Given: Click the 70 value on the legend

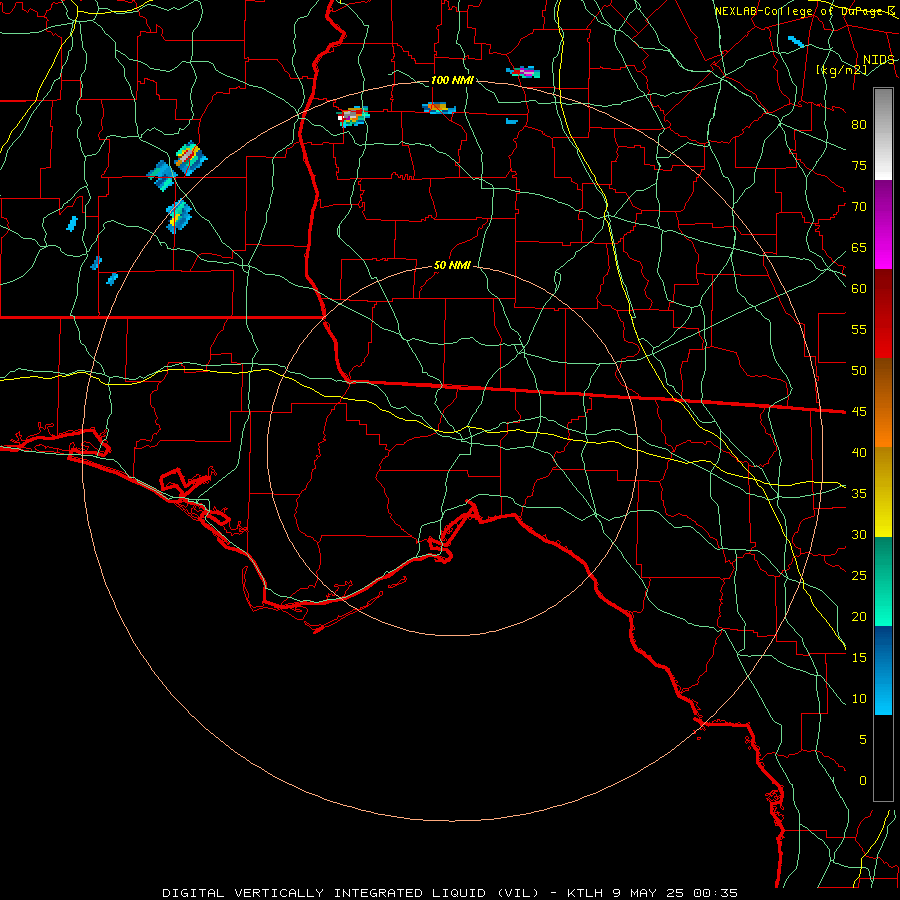Looking at the screenshot, I should (859, 207).
